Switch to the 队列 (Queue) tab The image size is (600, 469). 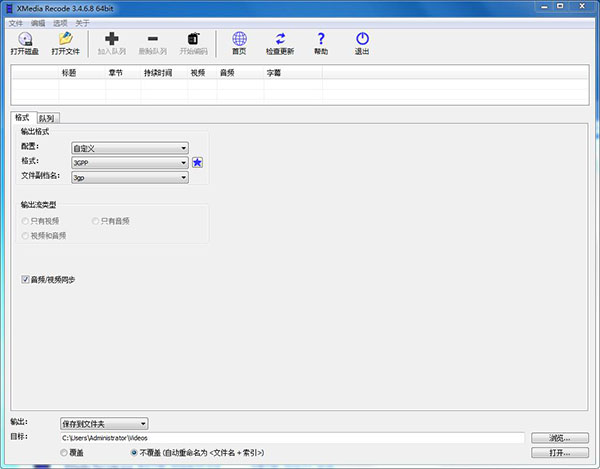tap(47, 118)
